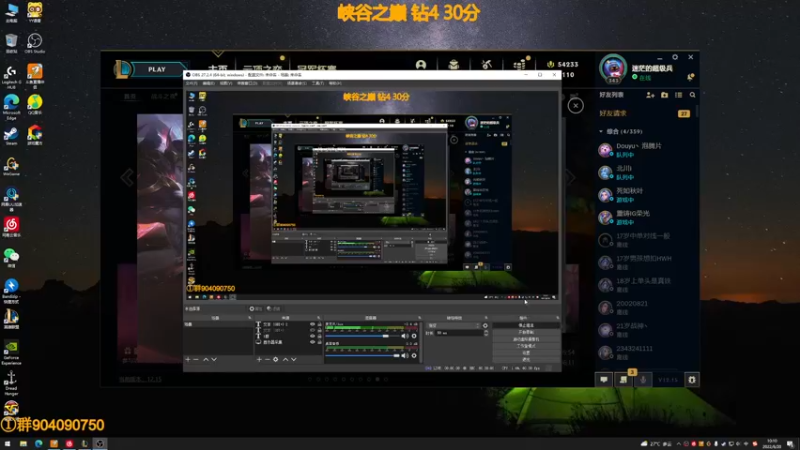This screenshot has width=800, height=450.
Task: Click the last button in OBS controls dock
Action: pyautogui.click(x=526, y=360)
